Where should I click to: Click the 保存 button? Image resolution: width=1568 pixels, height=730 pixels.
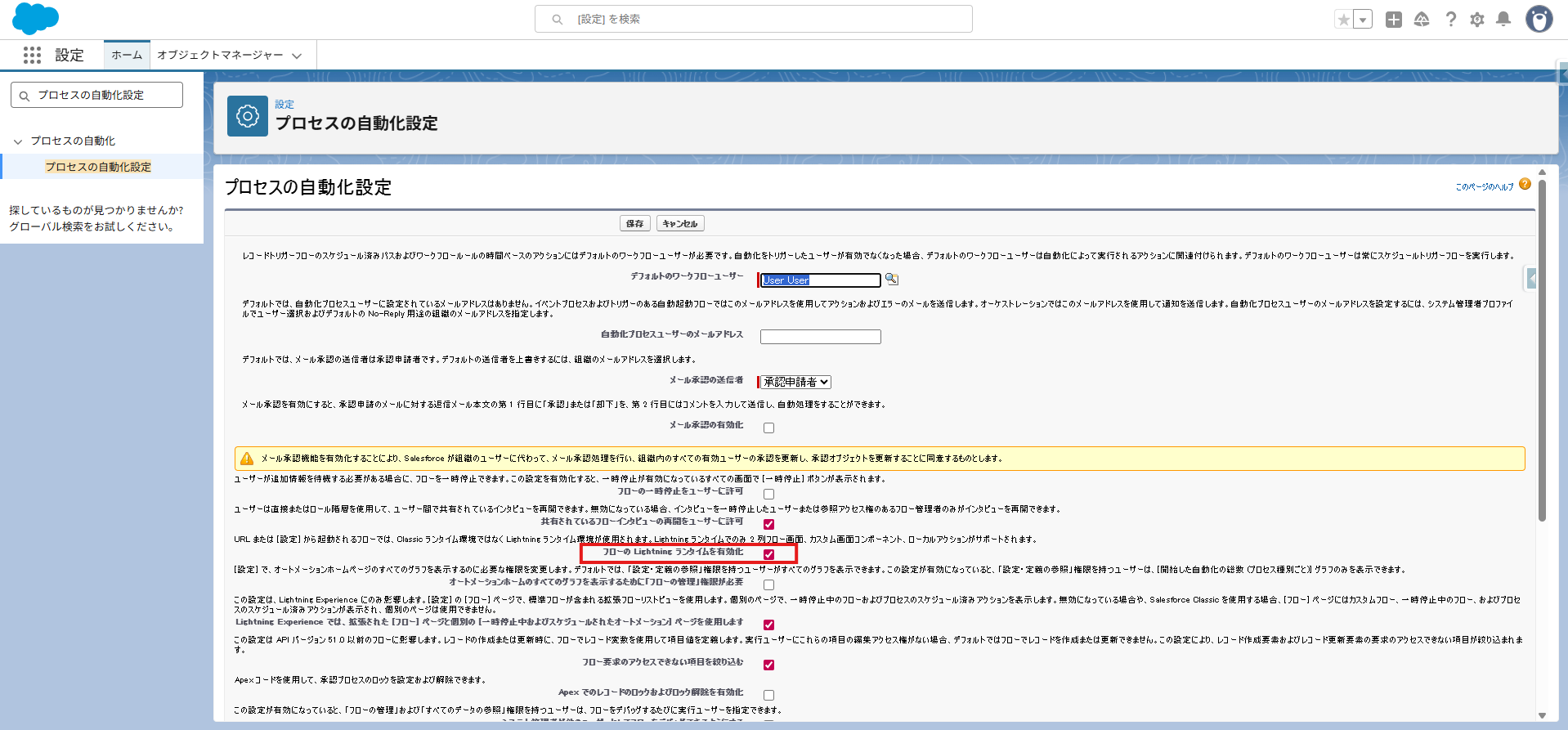pos(634,223)
